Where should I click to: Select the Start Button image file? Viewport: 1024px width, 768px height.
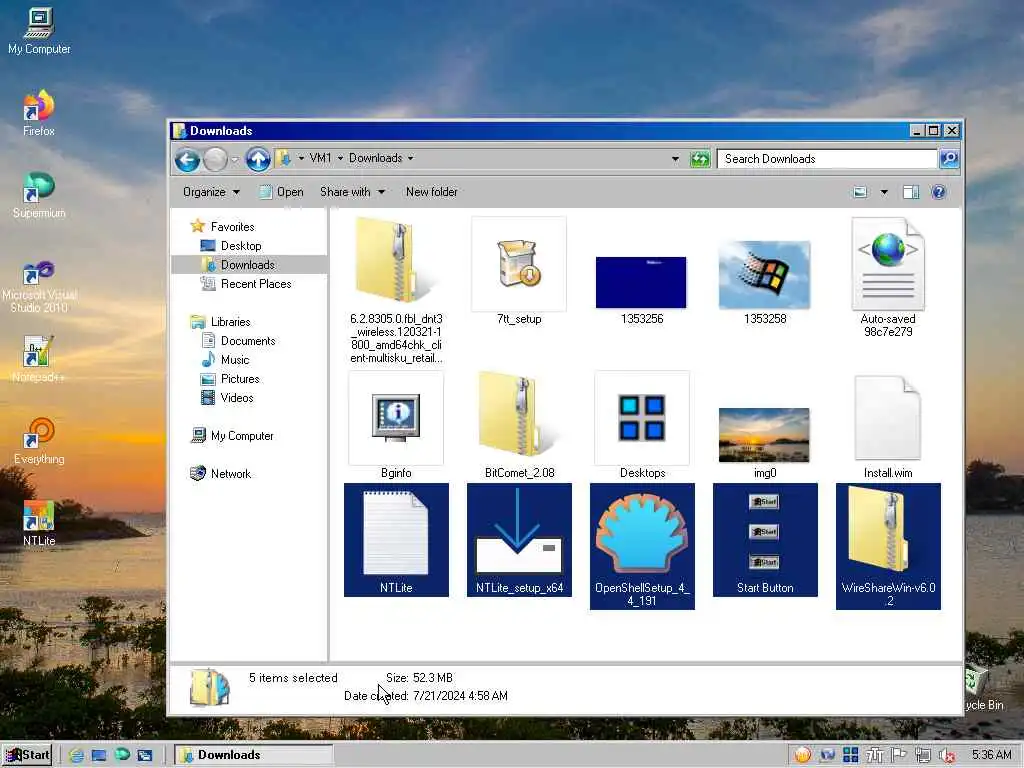coord(765,540)
